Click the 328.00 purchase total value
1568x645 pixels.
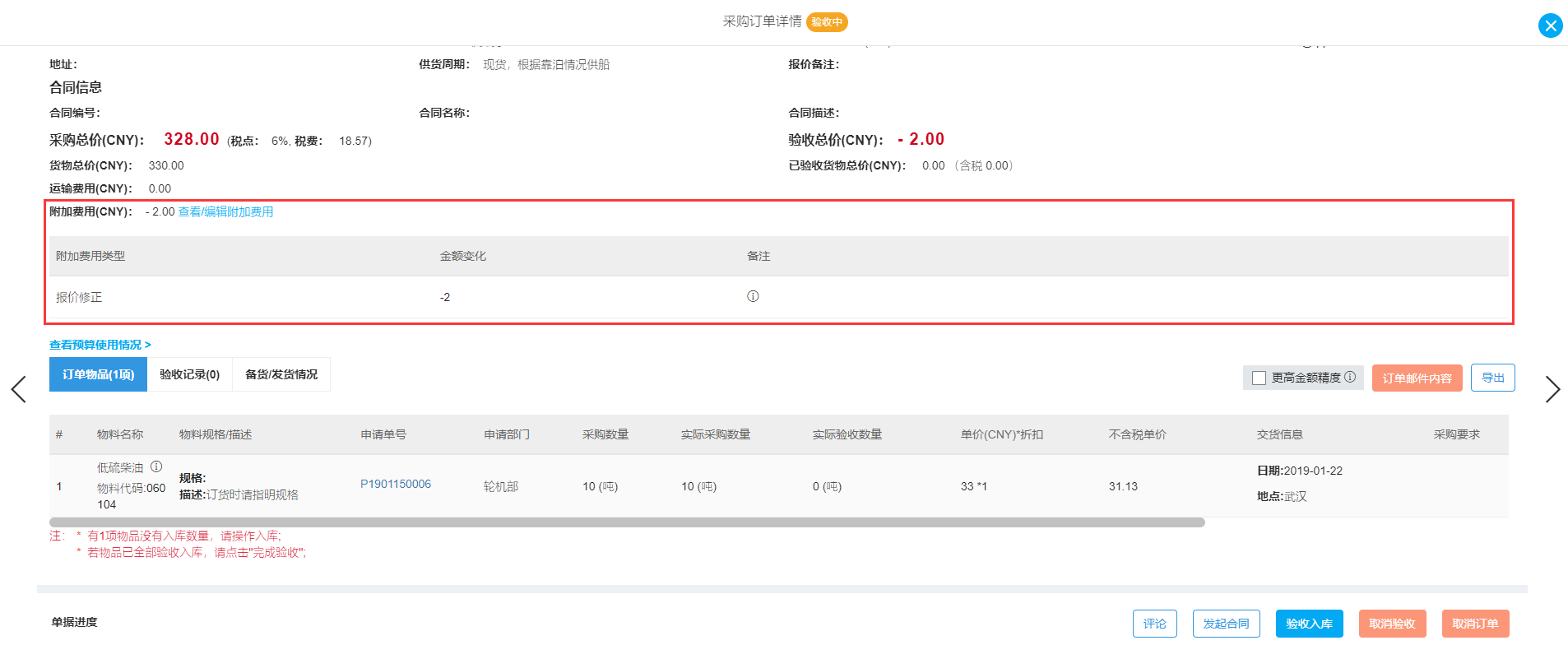click(192, 139)
